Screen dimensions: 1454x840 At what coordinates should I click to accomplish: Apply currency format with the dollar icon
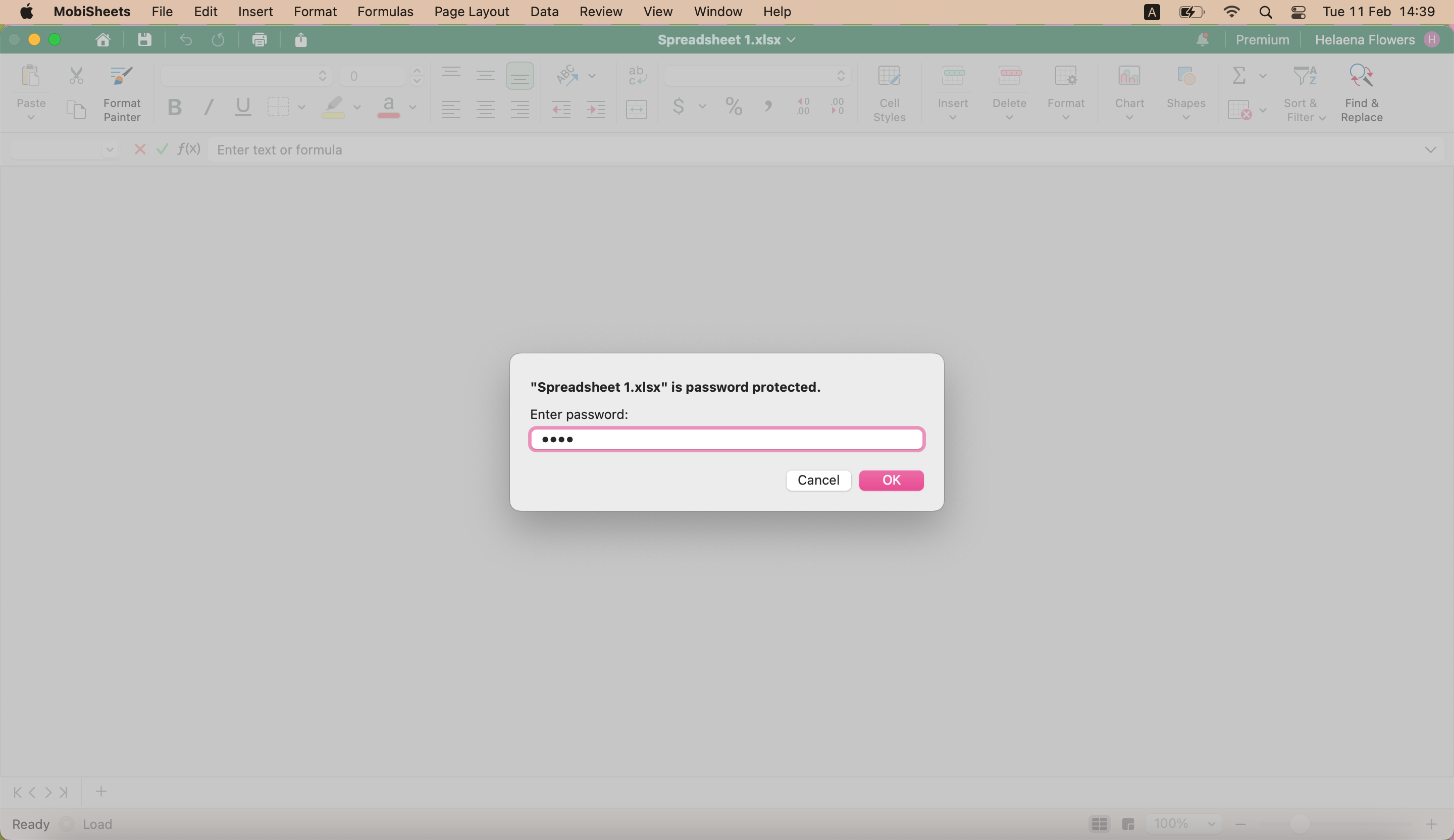click(678, 108)
